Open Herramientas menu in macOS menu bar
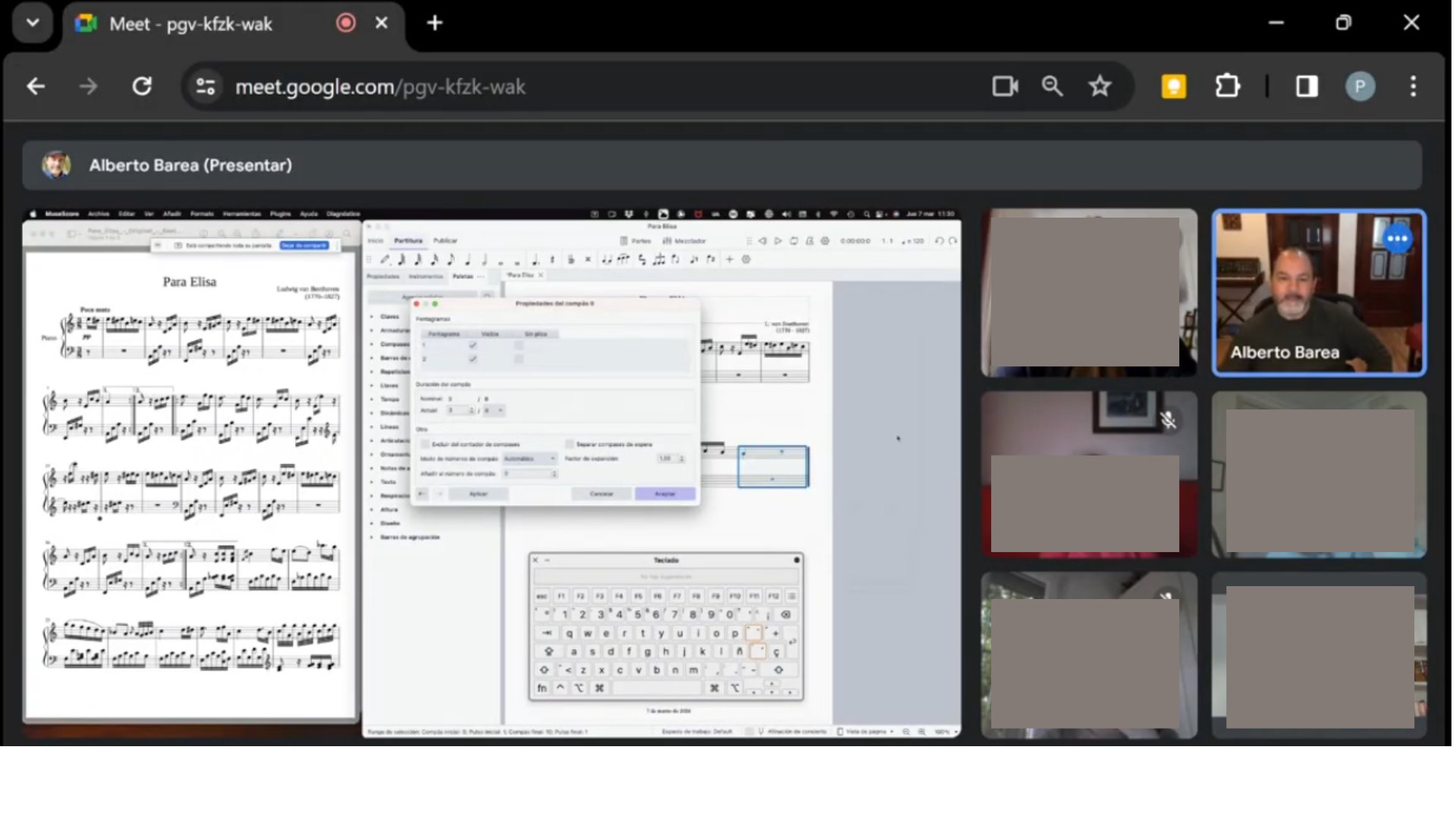The height and width of the screenshot is (819, 1456). pyautogui.click(x=242, y=215)
